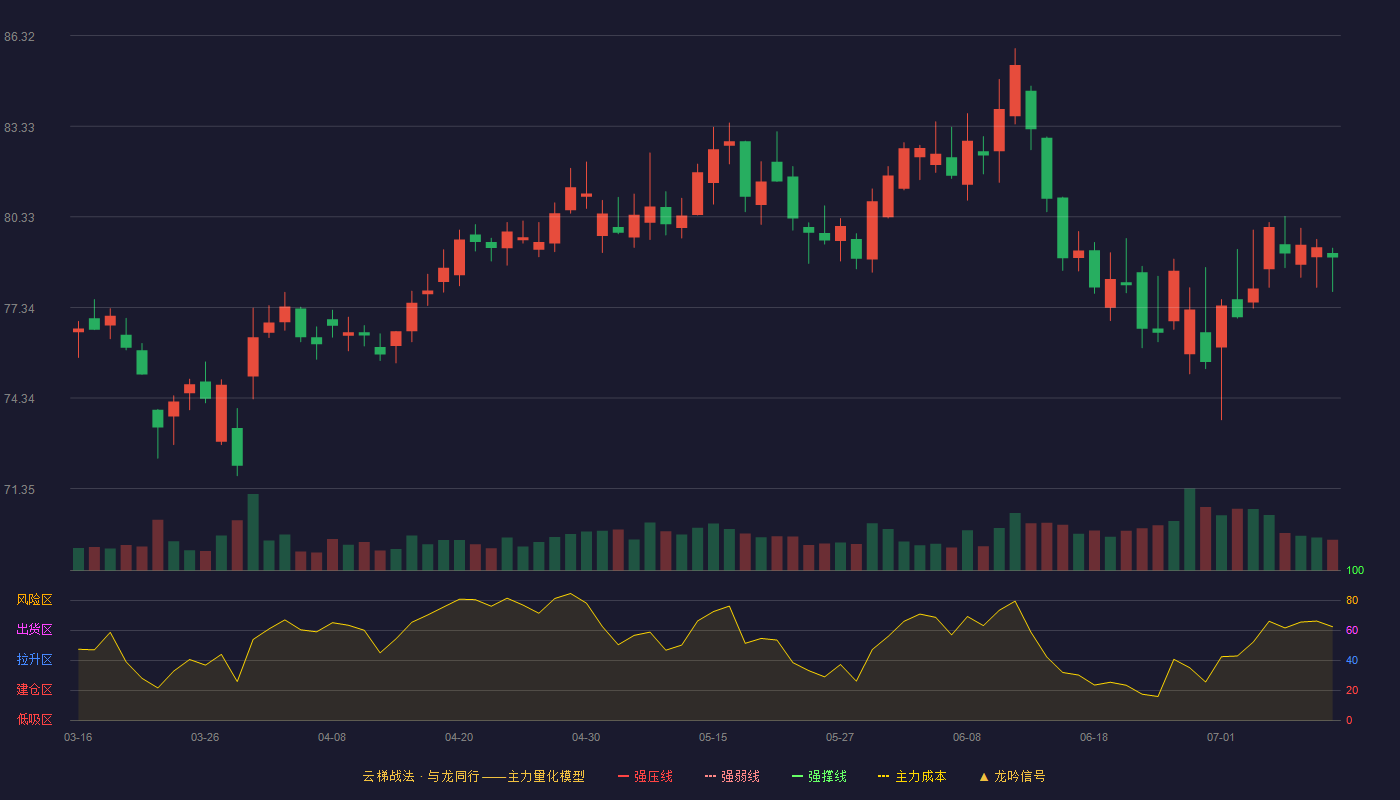Image resolution: width=1400 pixels, height=800 pixels.
Task: Click the 74.34 price axis label
Action: pos(19,399)
